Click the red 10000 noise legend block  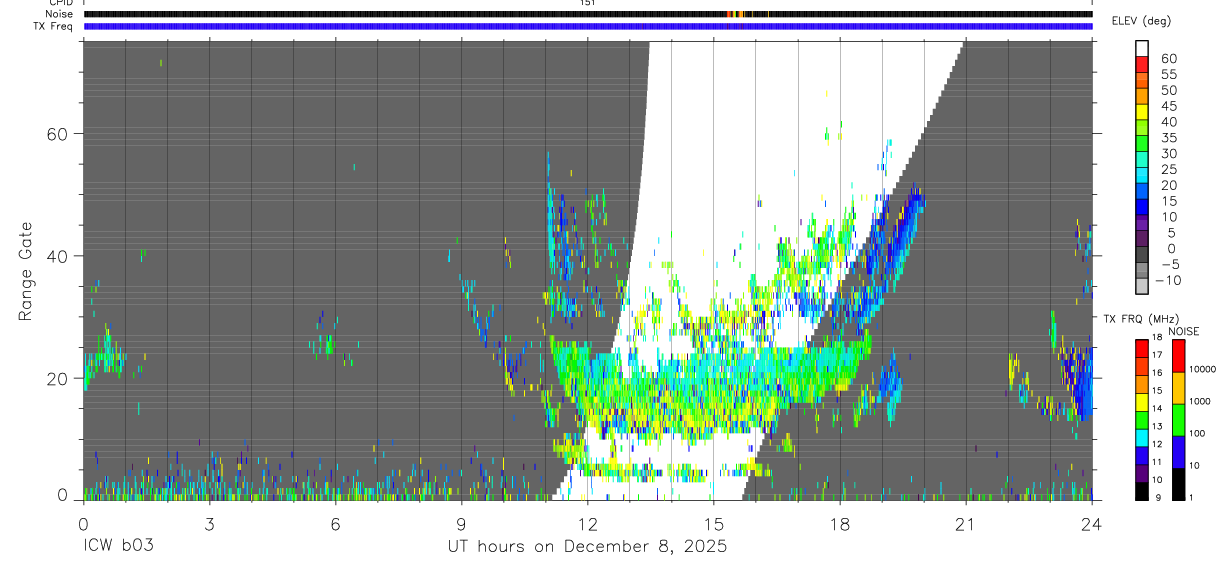1179,356
